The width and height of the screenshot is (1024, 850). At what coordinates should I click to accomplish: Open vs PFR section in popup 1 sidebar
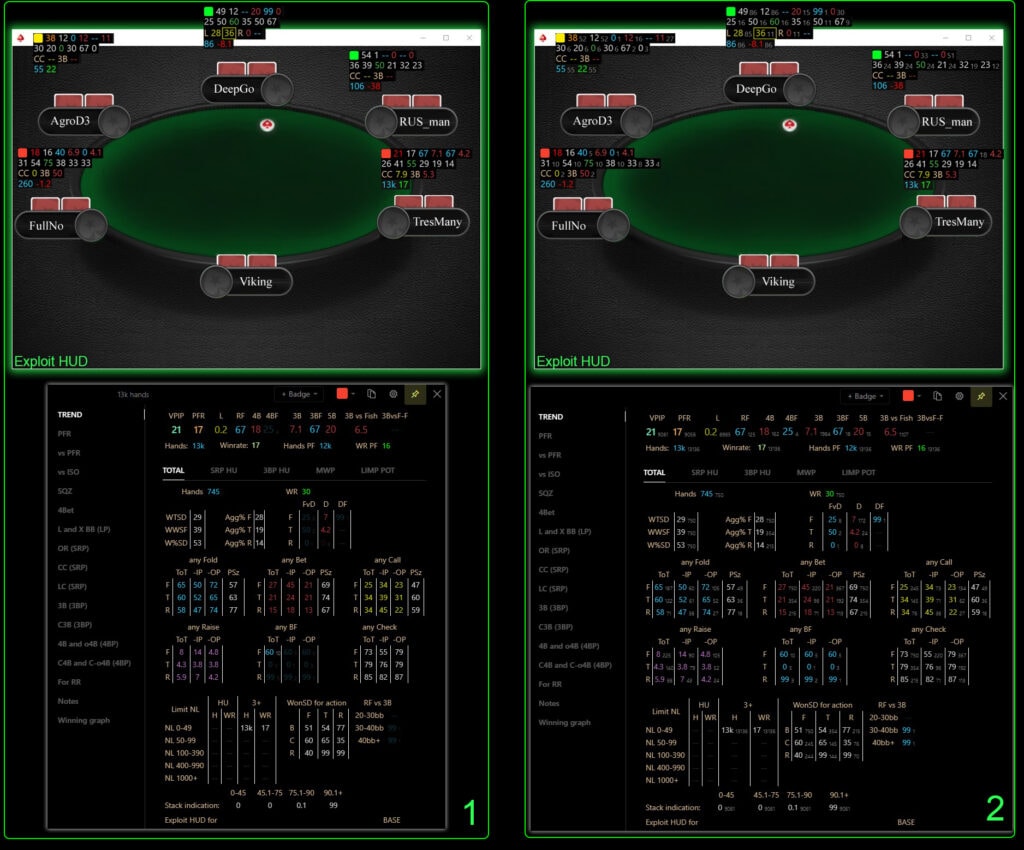(69, 452)
